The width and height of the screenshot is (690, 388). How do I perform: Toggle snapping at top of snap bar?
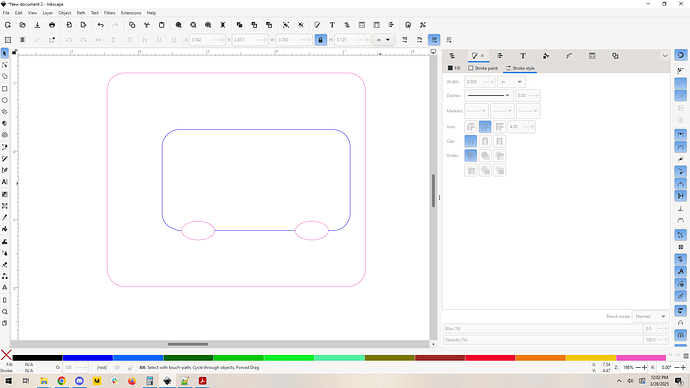[681, 55]
